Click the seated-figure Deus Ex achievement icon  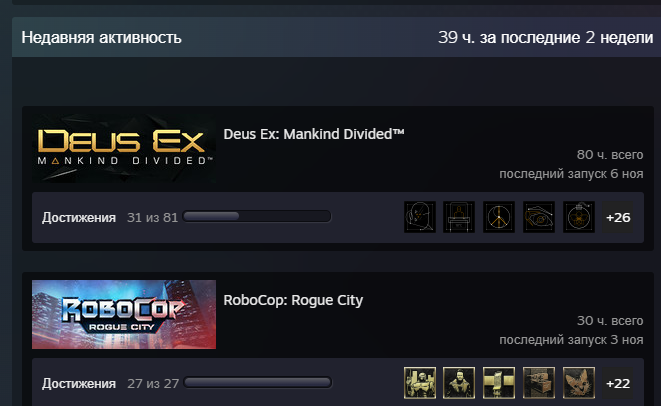pyautogui.click(x=459, y=217)
